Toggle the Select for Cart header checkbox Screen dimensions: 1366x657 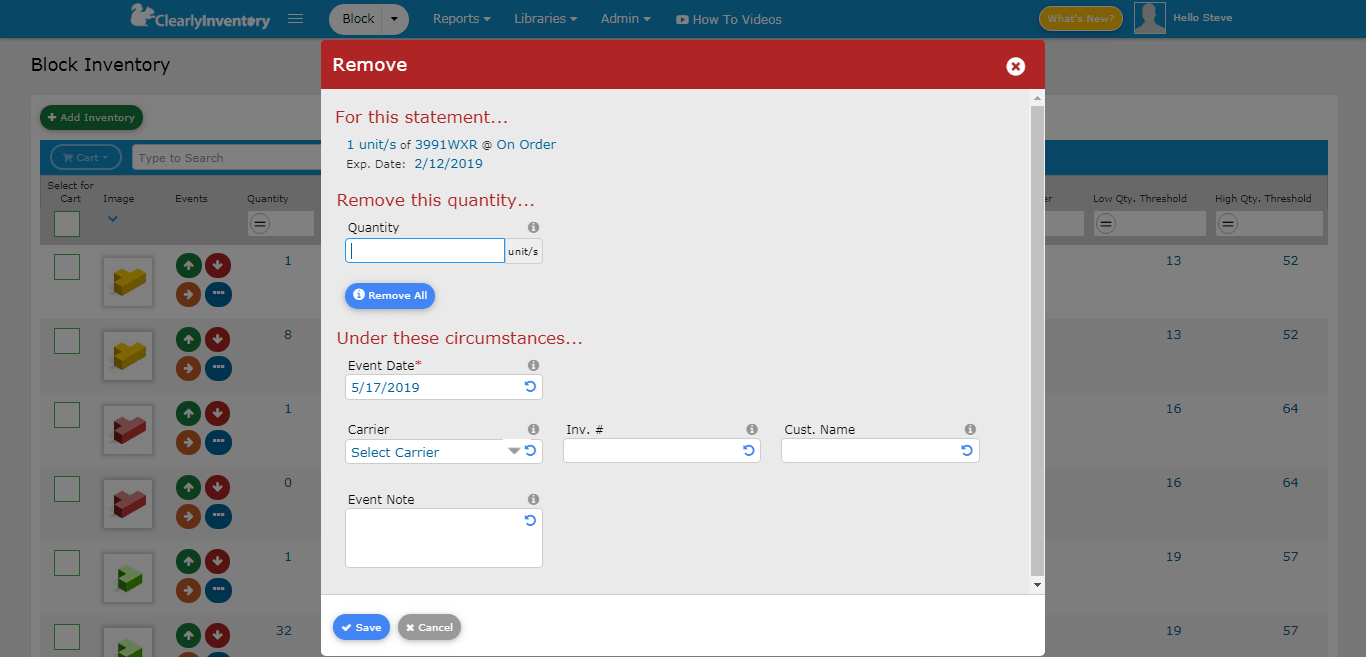(x=67, y=224)
